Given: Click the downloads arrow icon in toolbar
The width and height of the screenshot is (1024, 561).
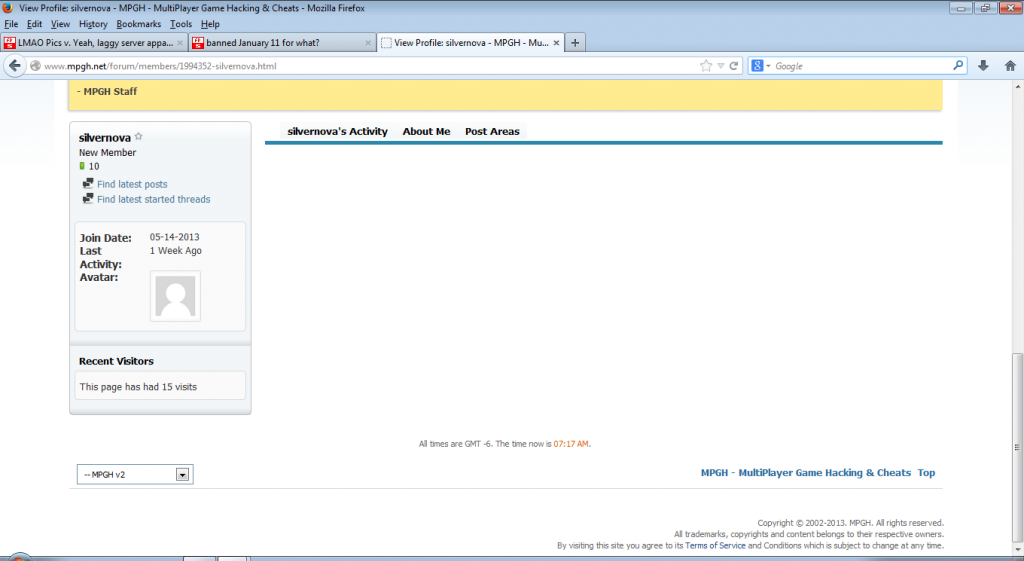Looking at the screenshot, I should (x=983, y=66).
